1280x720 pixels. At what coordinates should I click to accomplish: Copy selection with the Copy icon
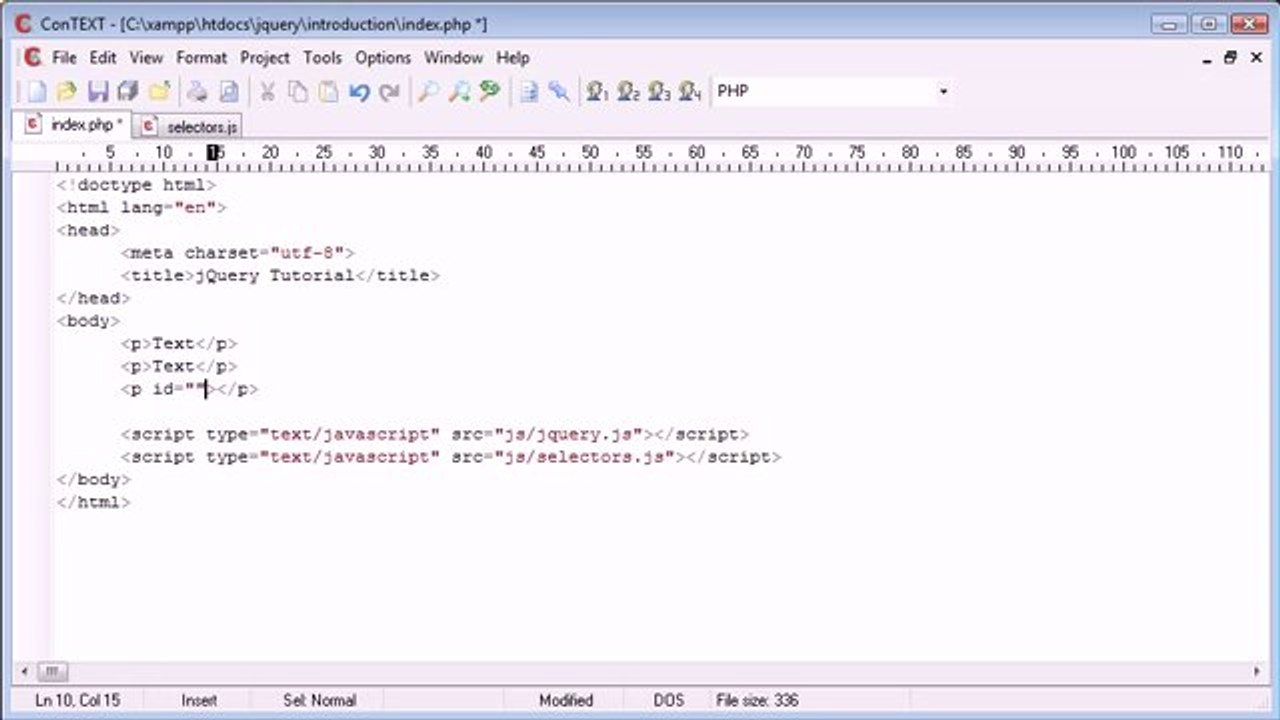pyautogui.click(x=298, y=92)
